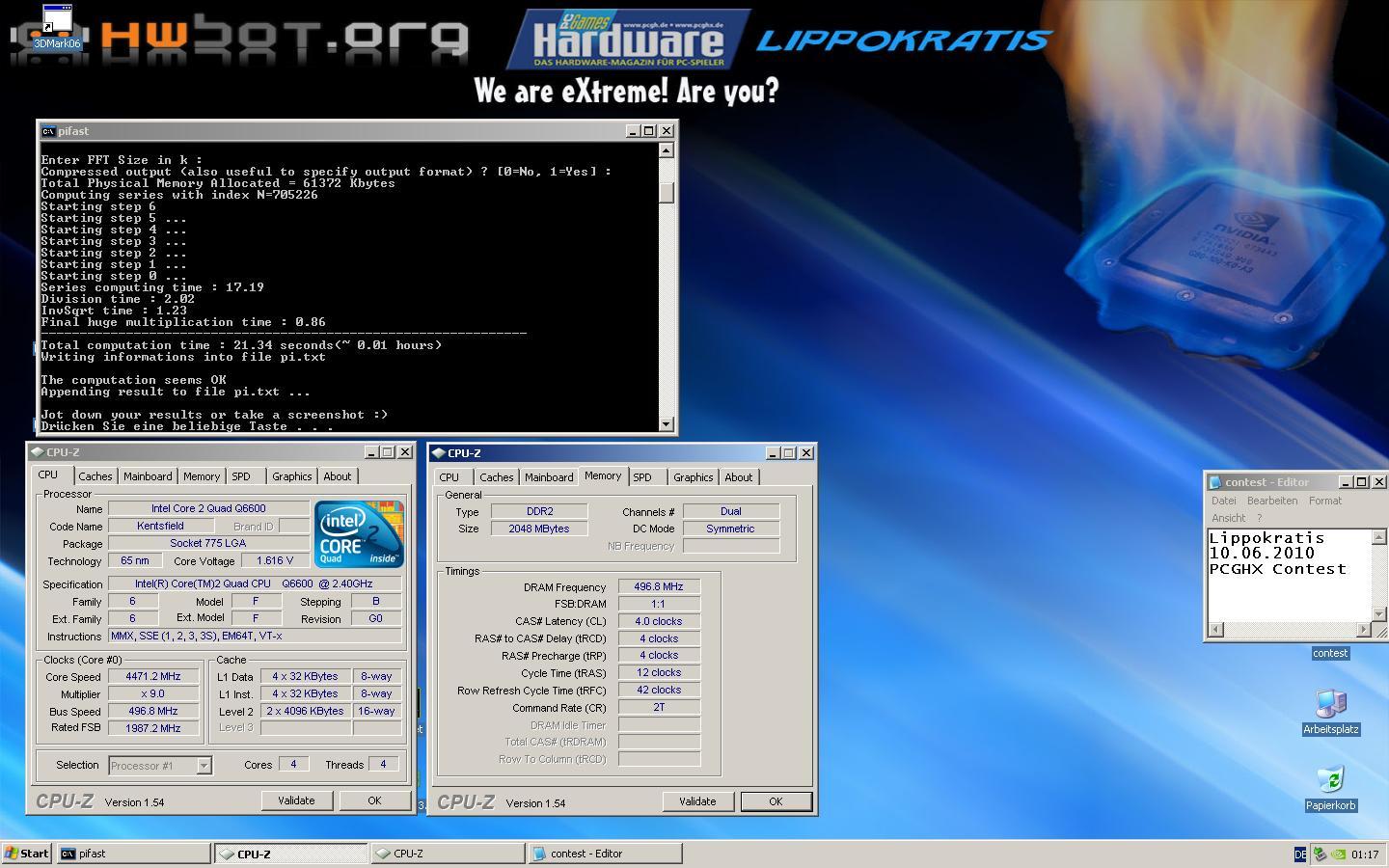This screenshot has width=1389, height=868.
Task: Click the pifast window title icon
Action: pyautogui.click(x=48, y=131)
